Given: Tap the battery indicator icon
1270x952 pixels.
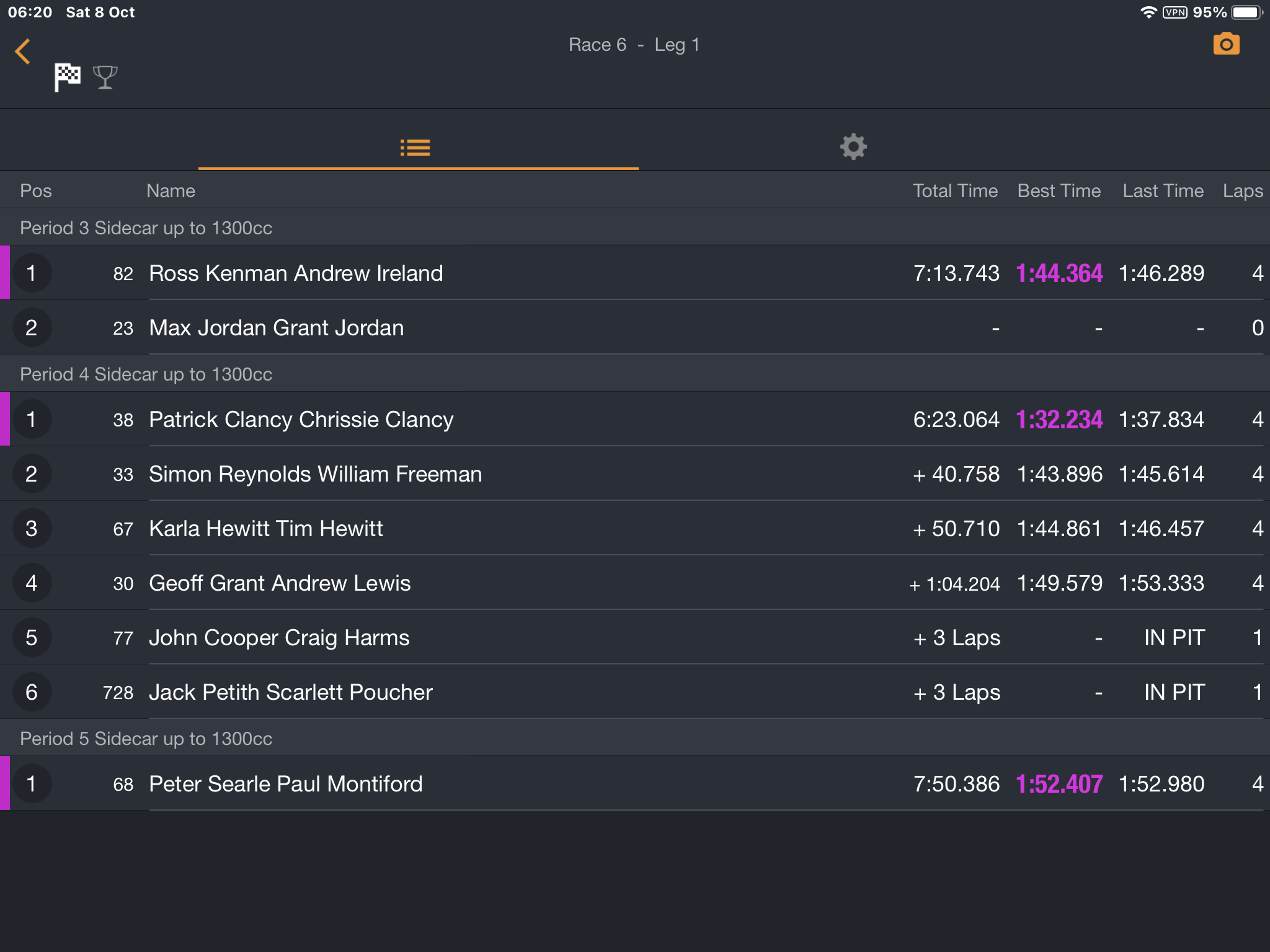Looking at the screenshot, I should (x=1246, y=12).
